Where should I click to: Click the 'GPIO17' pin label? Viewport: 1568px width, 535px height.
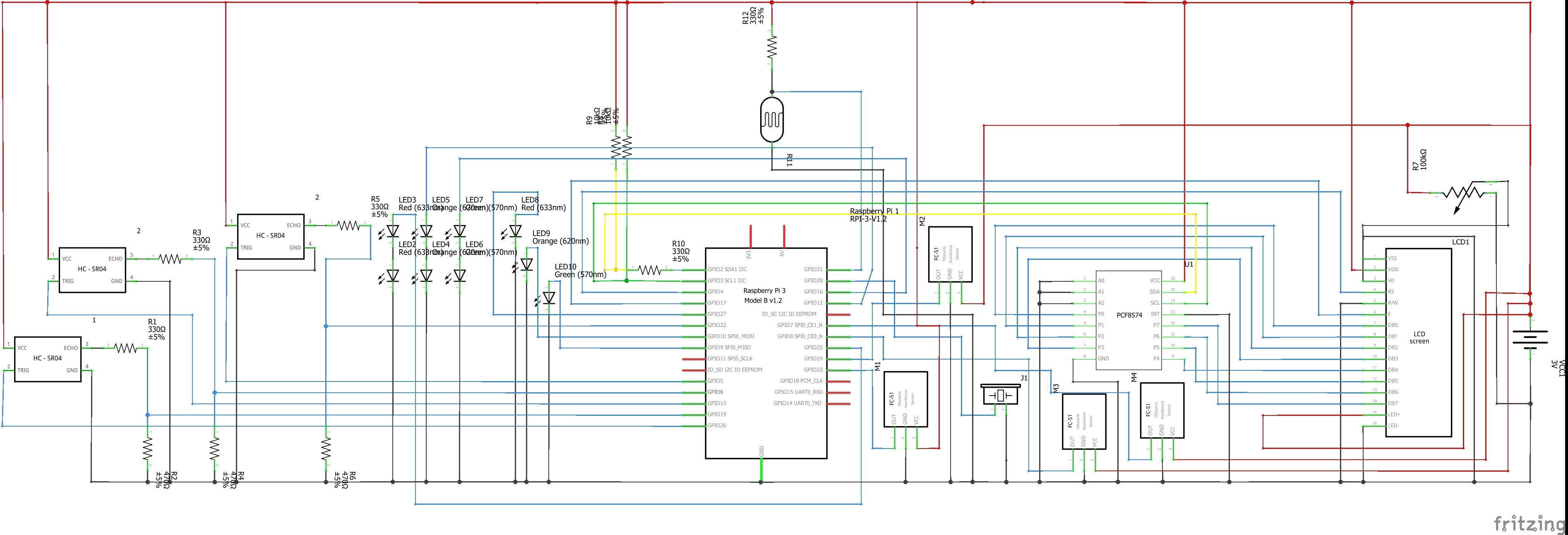click(x=716, y=303)
